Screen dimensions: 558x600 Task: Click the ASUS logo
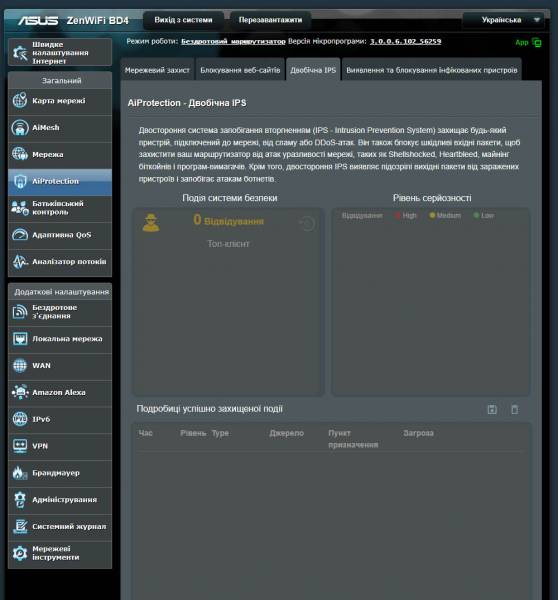(38, 20)
